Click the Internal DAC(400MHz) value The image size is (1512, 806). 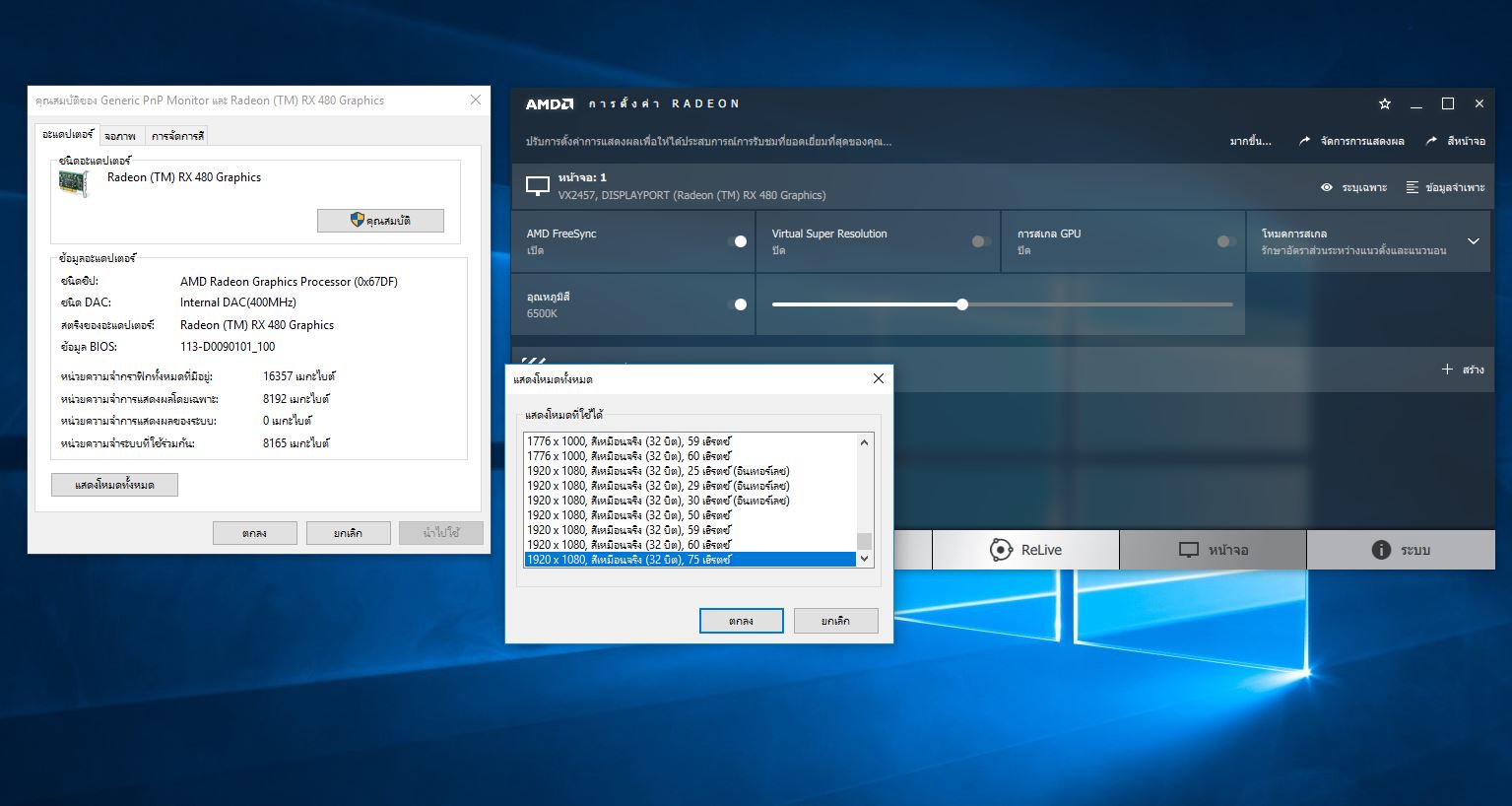point(238,302)
